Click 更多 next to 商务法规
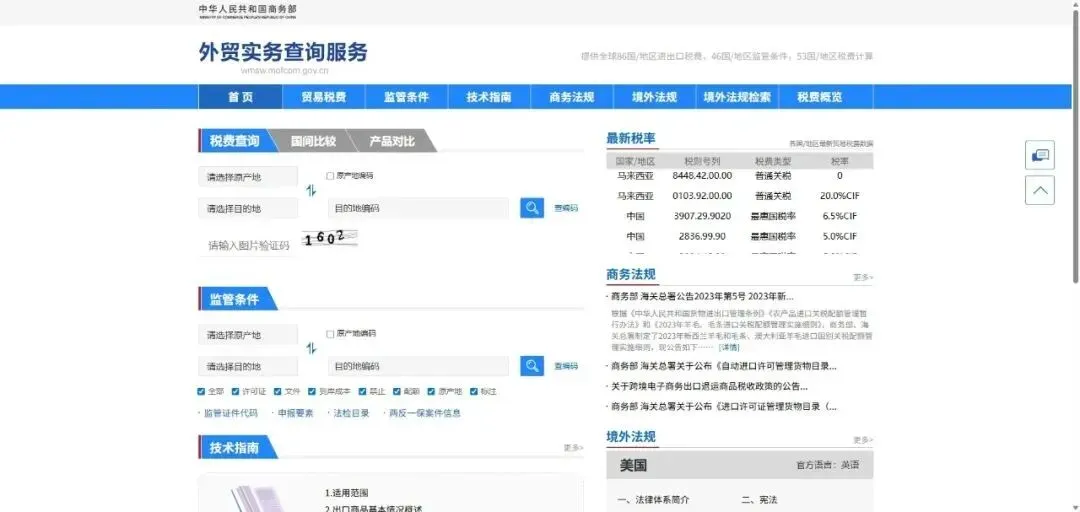Image resolution: width=1080 pixels, height=512 pixels. point(863,277)
